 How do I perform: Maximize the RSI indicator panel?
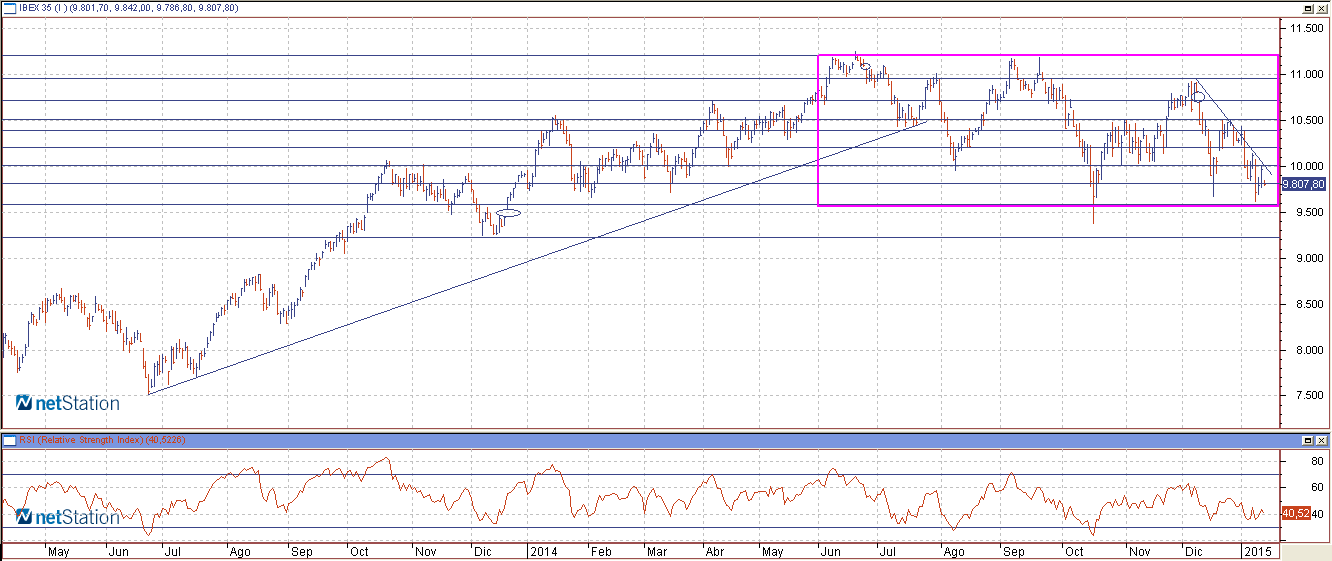tap(1307, 440)
